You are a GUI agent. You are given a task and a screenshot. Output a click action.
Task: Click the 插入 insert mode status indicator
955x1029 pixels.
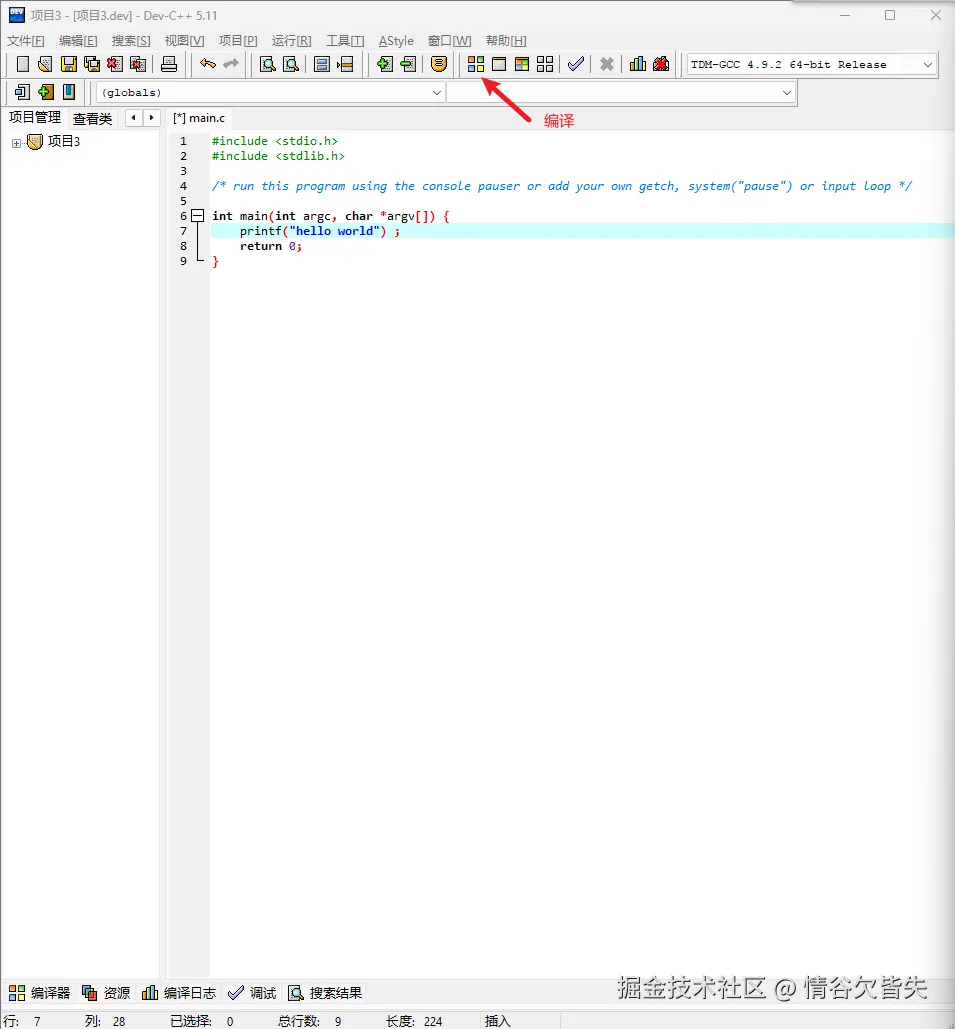[x=498, y=1021]
